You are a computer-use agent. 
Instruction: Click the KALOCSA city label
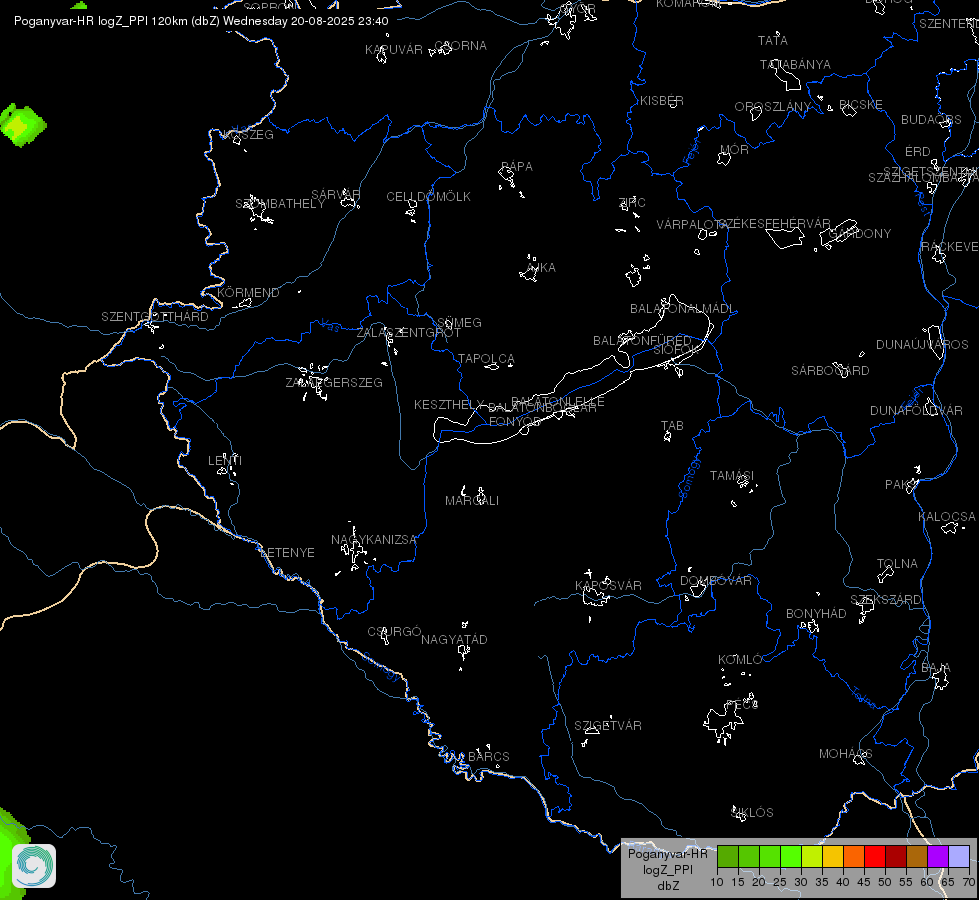947,517
